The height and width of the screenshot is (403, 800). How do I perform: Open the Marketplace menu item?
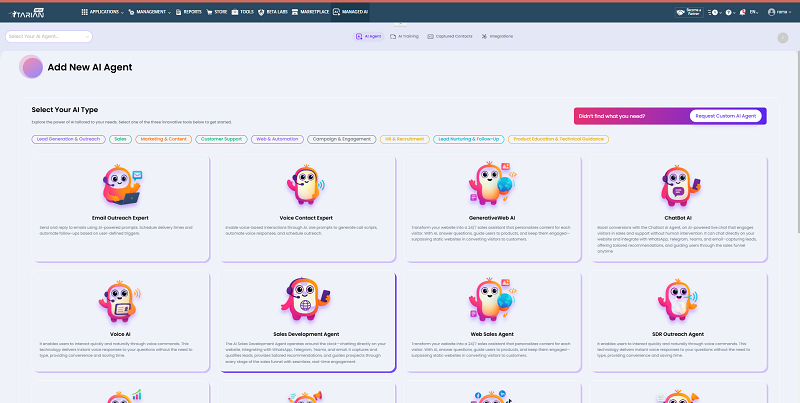310,12
